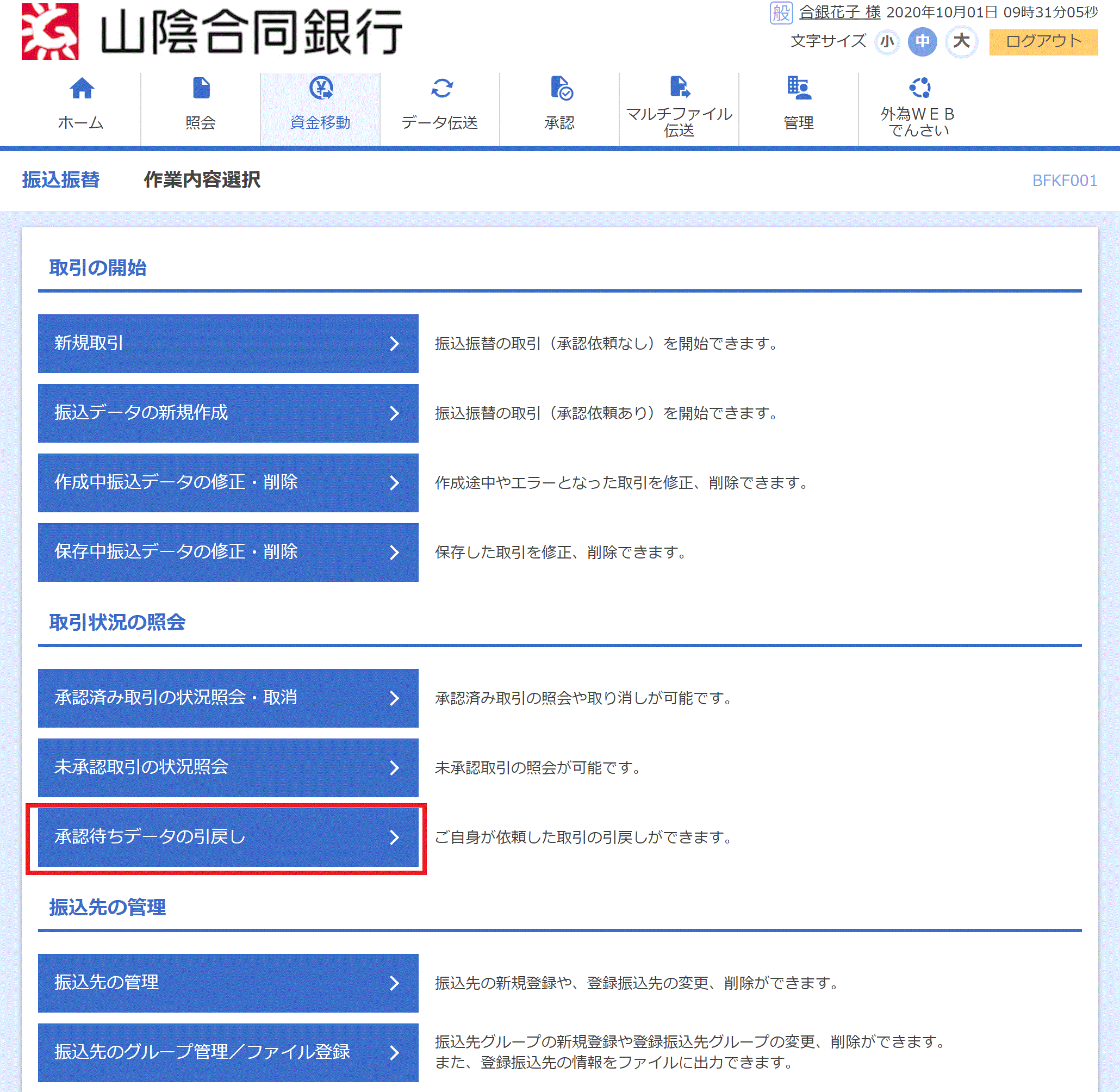
Task: Click the 未承認取引の状況照会 button
Action: (228, 767)
